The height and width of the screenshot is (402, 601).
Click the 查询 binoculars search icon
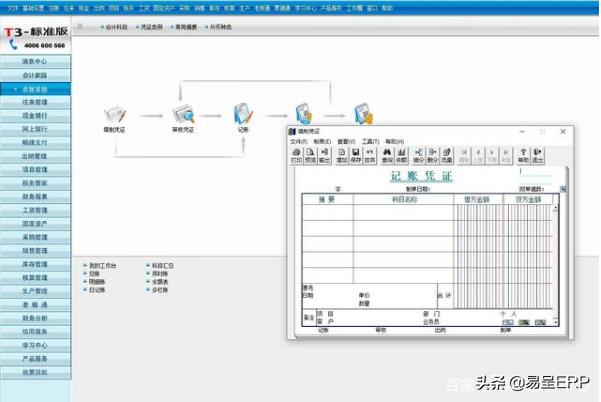point(387,155)
